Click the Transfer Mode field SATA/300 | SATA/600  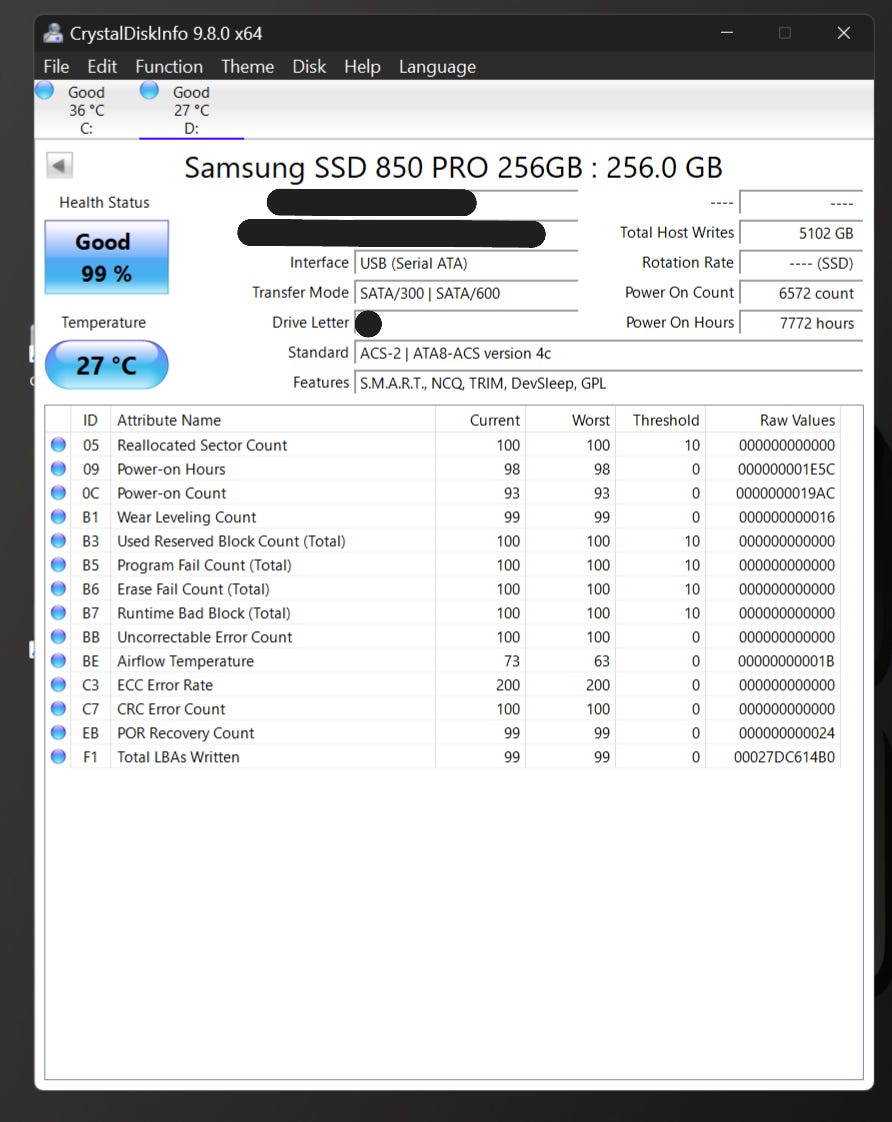(466, 293)
